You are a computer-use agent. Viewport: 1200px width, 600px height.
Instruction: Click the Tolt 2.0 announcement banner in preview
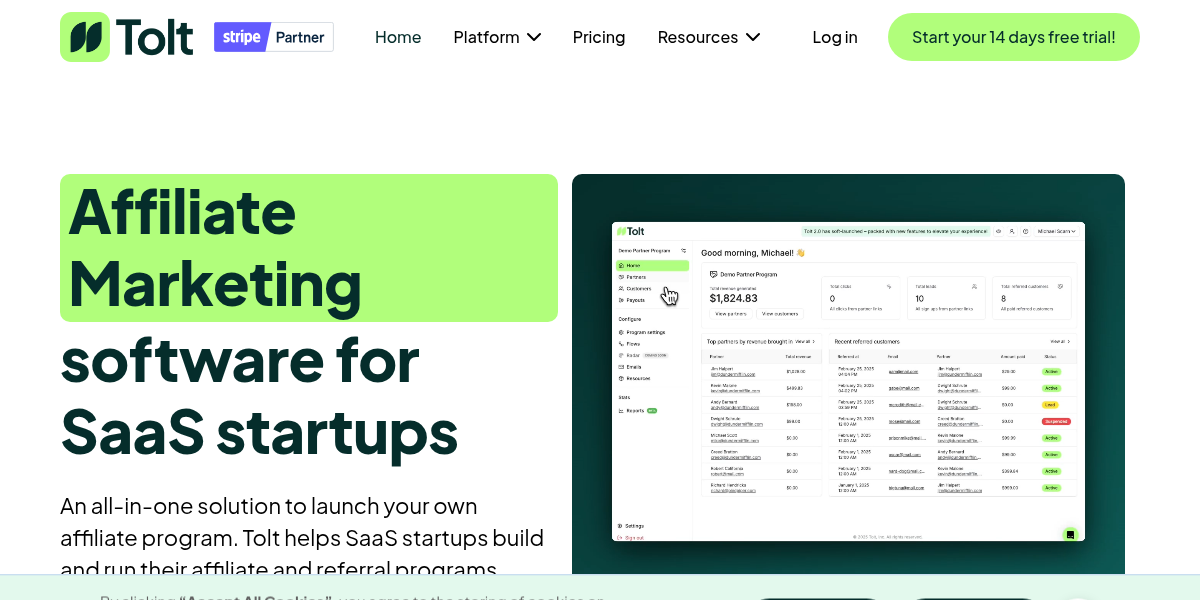[895, 231]
